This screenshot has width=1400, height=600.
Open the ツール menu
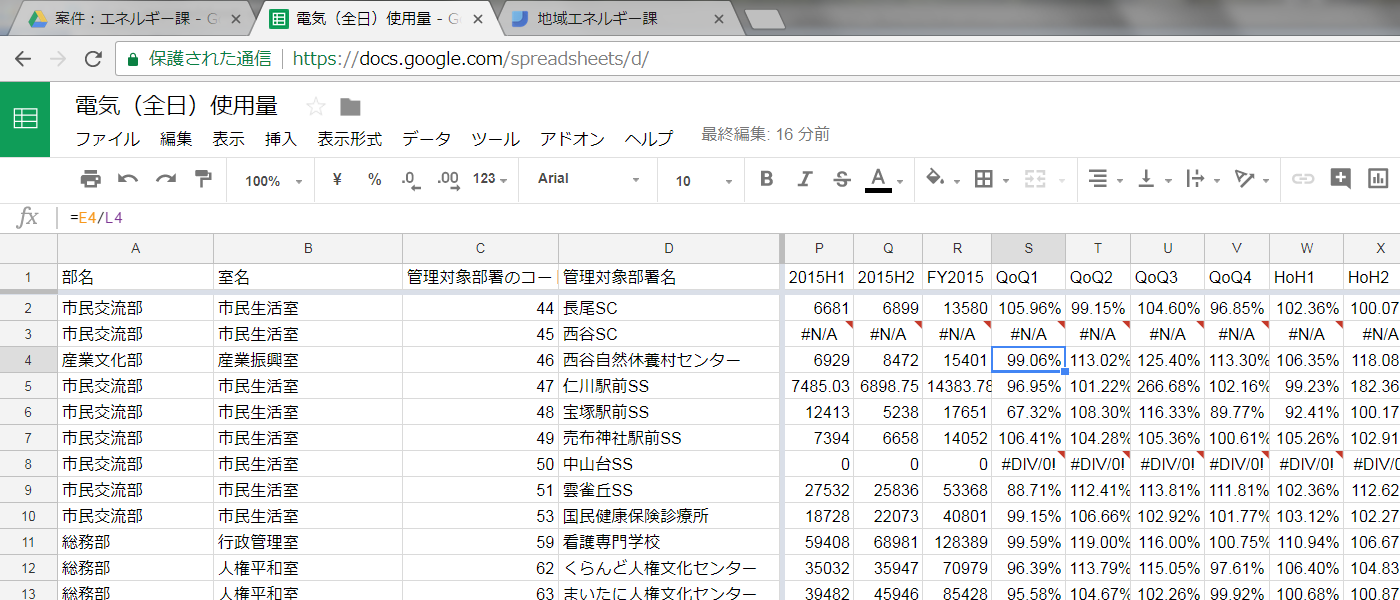[495, 139]
